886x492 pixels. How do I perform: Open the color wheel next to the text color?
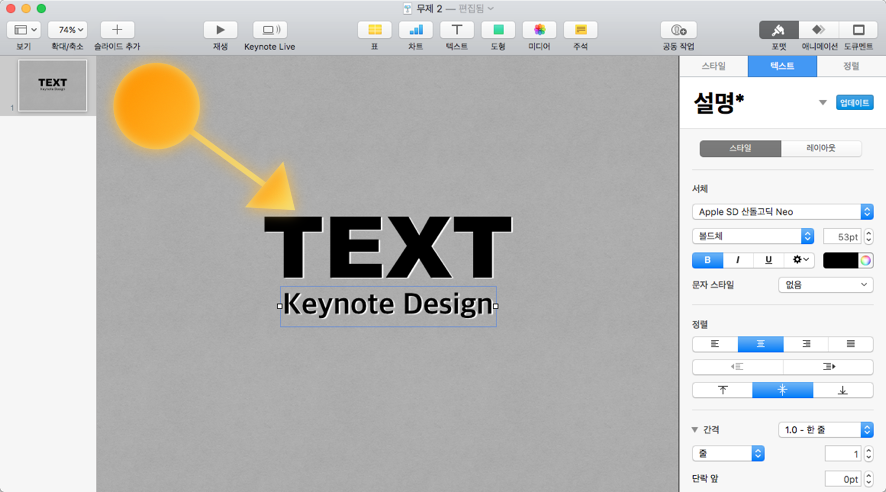pyautogui.click(x=865, y=260)
